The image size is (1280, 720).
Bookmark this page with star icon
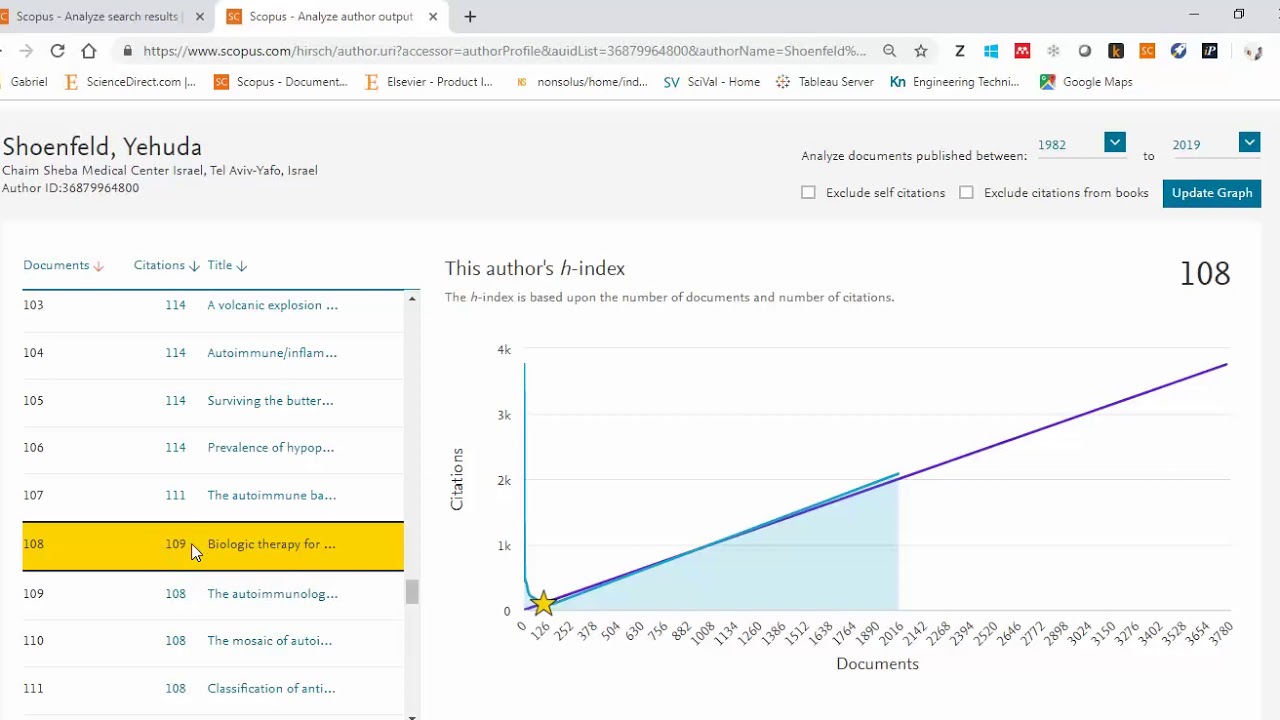click(x=921, y=51)
